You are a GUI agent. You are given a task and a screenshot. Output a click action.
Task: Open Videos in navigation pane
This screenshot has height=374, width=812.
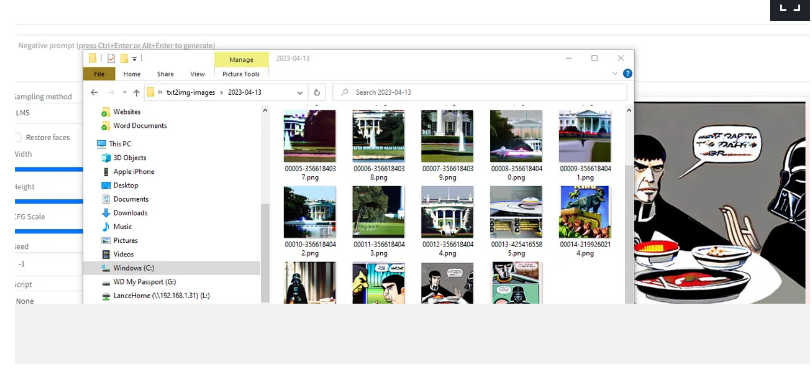pos(123,254)
